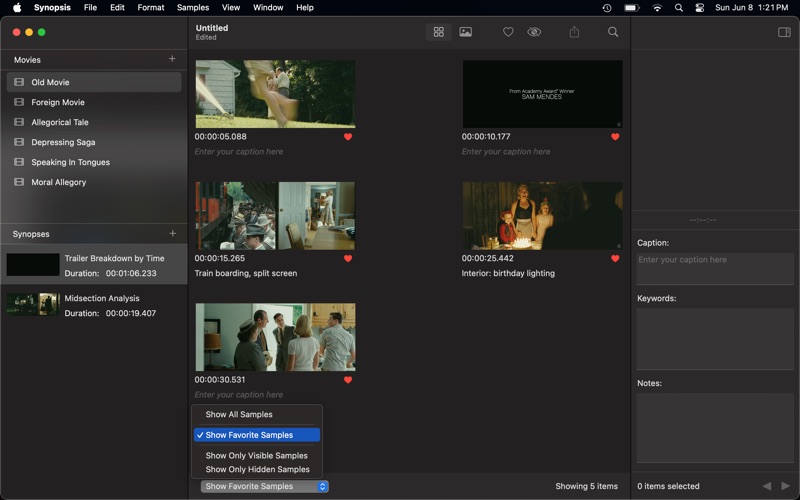Image resolution: width=800 pixels, height=500 pixels.
Task: Open the Show Favorite Samples popup button
Action: click(x=264, y=486)
